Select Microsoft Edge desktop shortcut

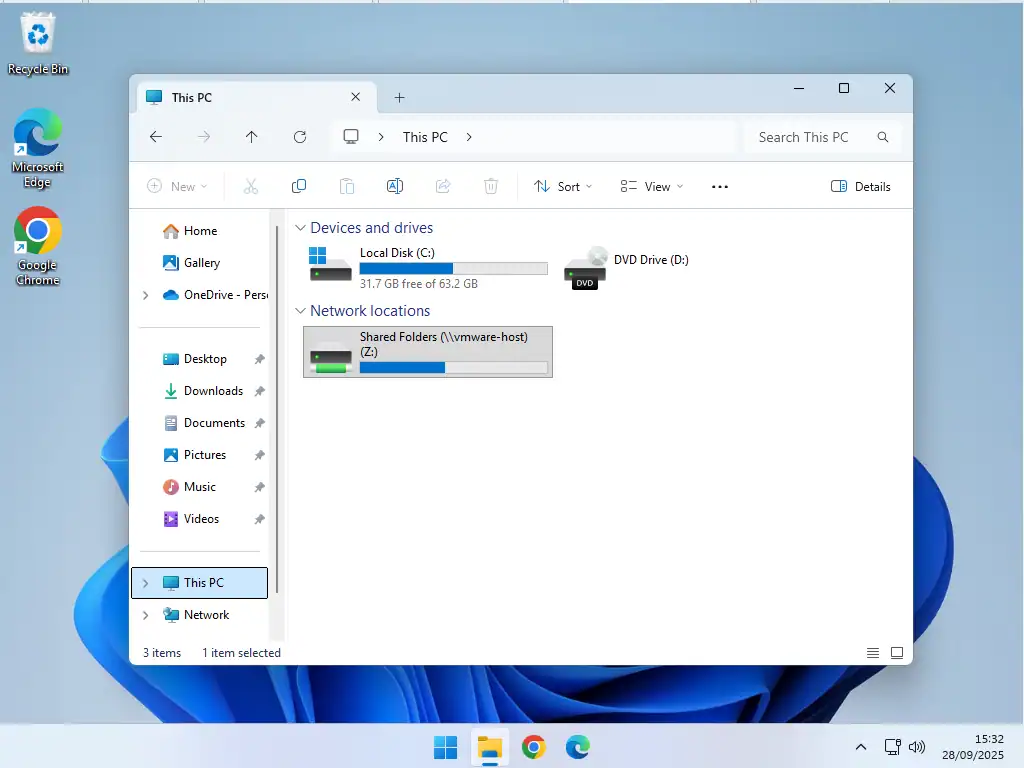38,149
